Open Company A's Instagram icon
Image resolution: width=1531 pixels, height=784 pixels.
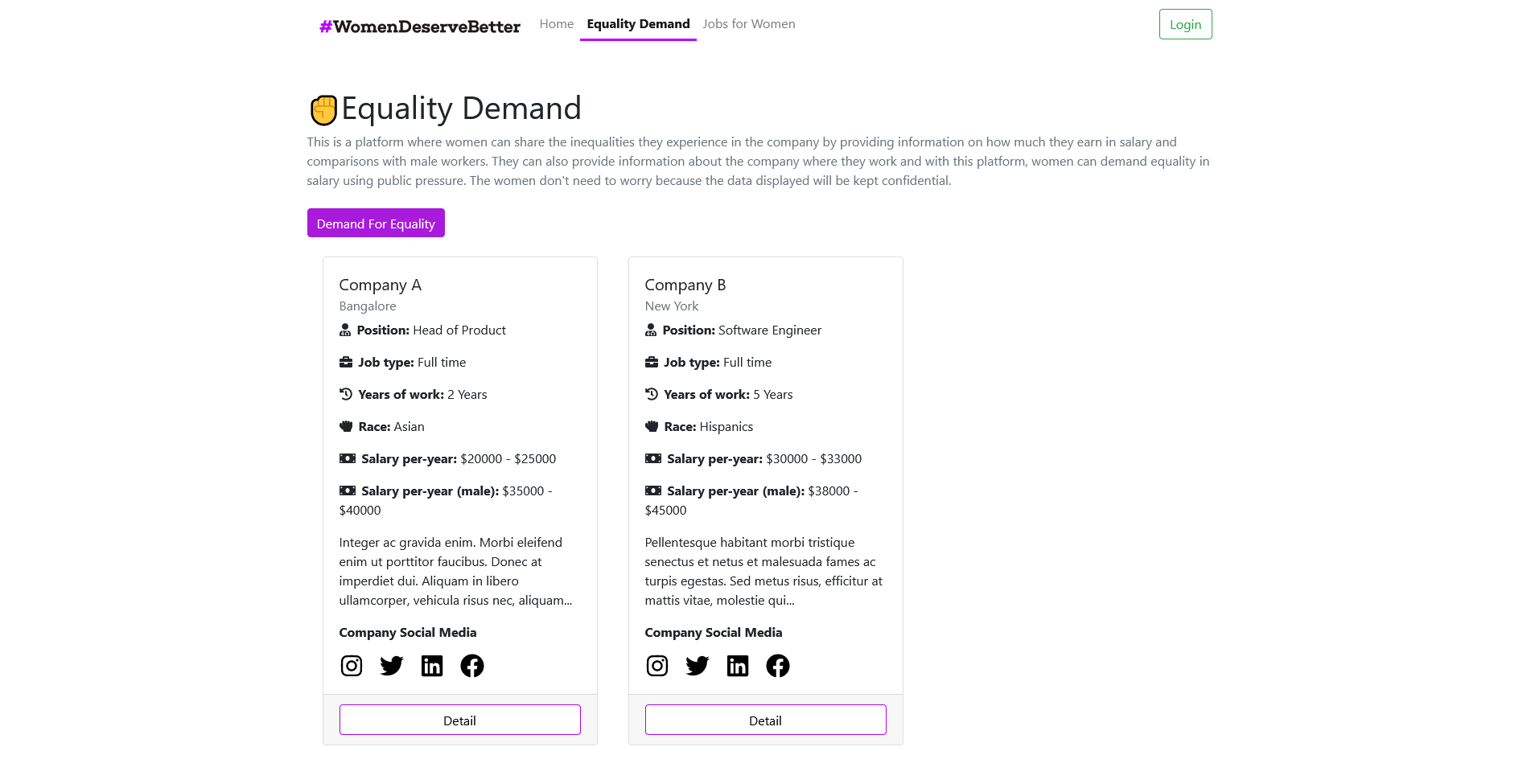coord(352,666)
